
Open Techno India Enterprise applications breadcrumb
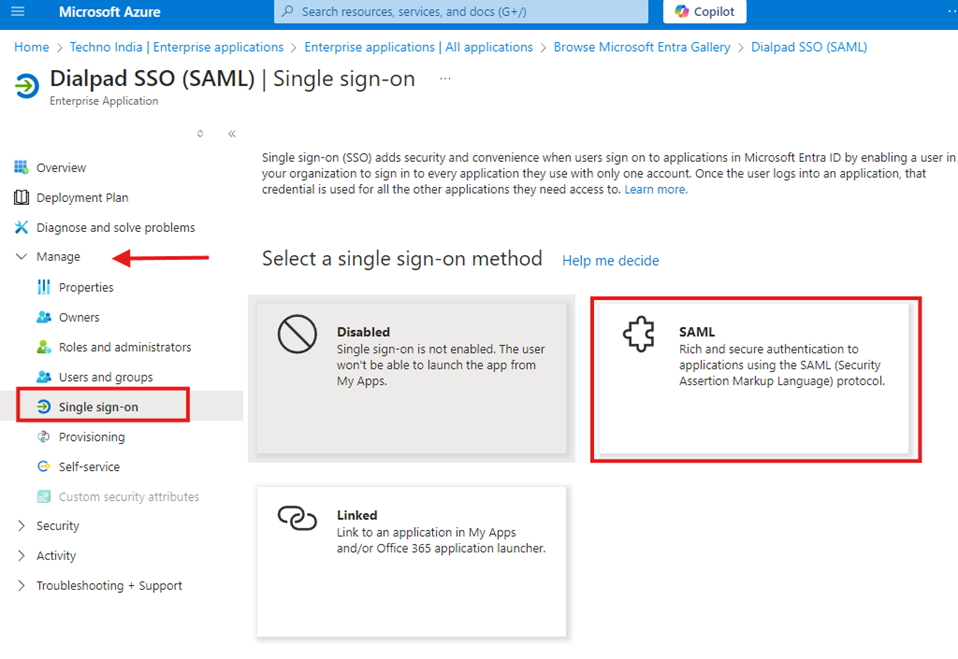(177, 47)
